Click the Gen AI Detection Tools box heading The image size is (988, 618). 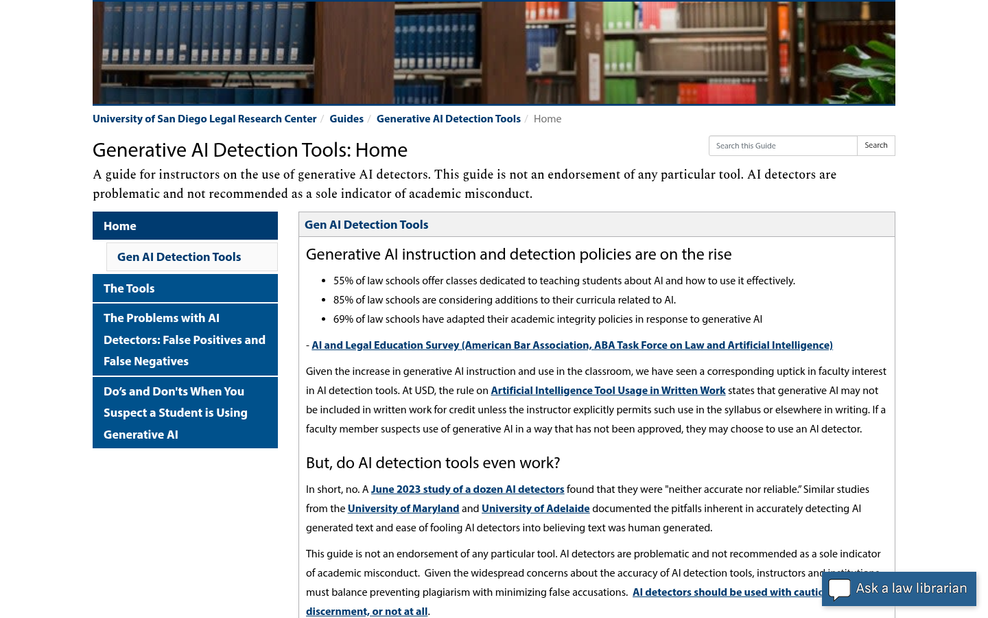point(366,225)
